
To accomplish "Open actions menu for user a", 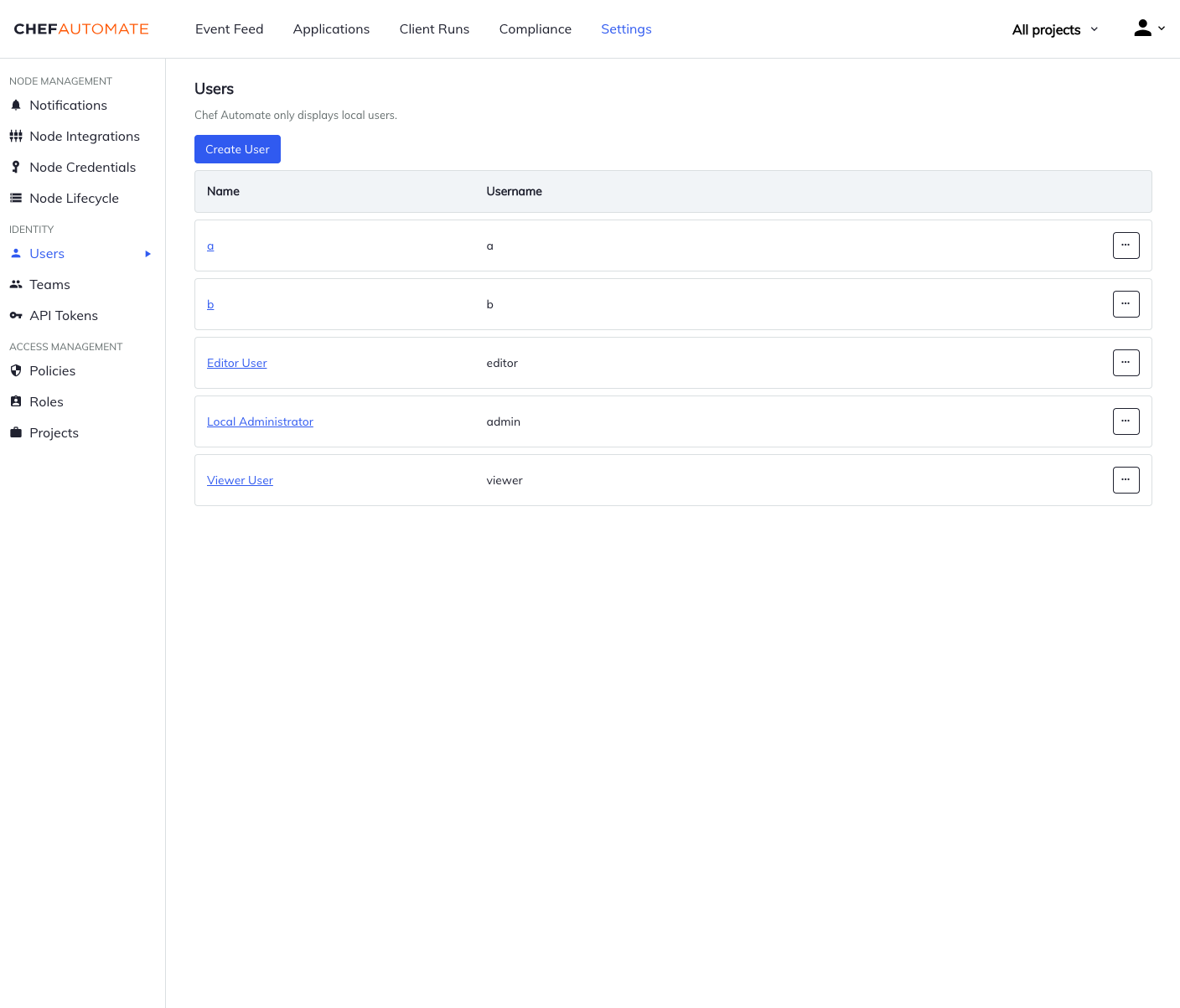I will click(1126, 246).
